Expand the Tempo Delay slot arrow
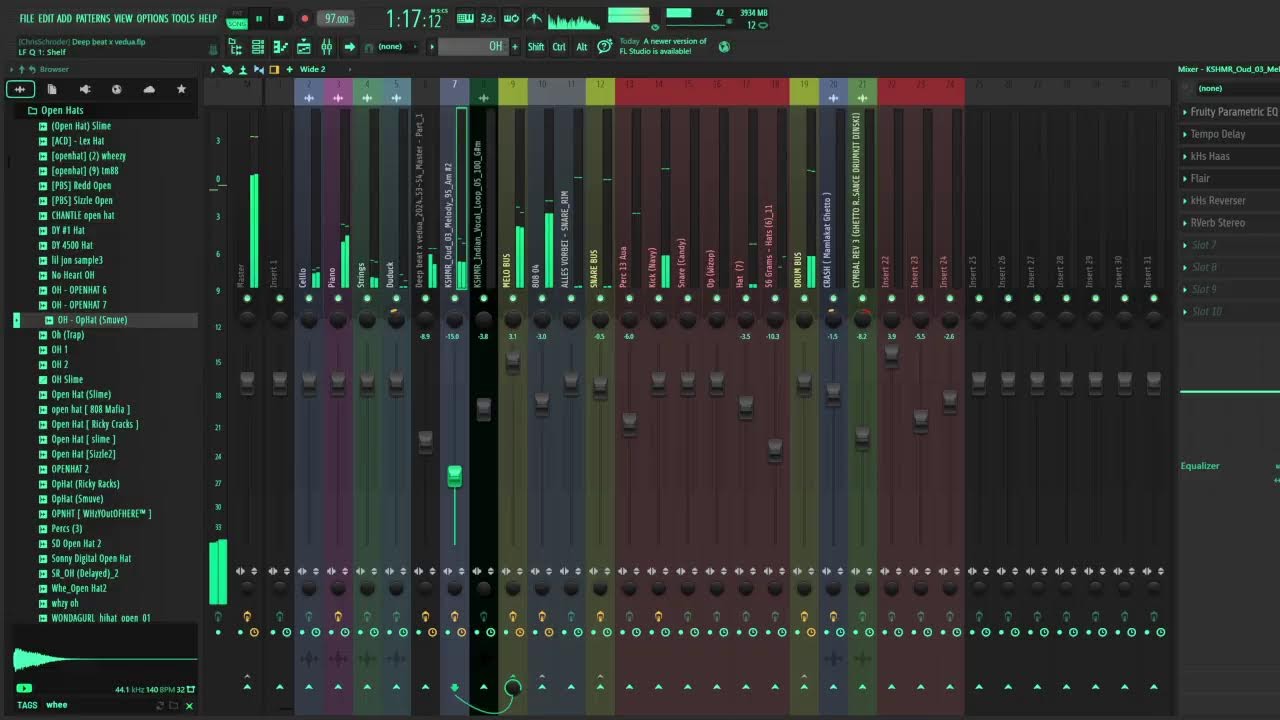The width and height of the screenshot is (1280, 720). (1185, 134)
